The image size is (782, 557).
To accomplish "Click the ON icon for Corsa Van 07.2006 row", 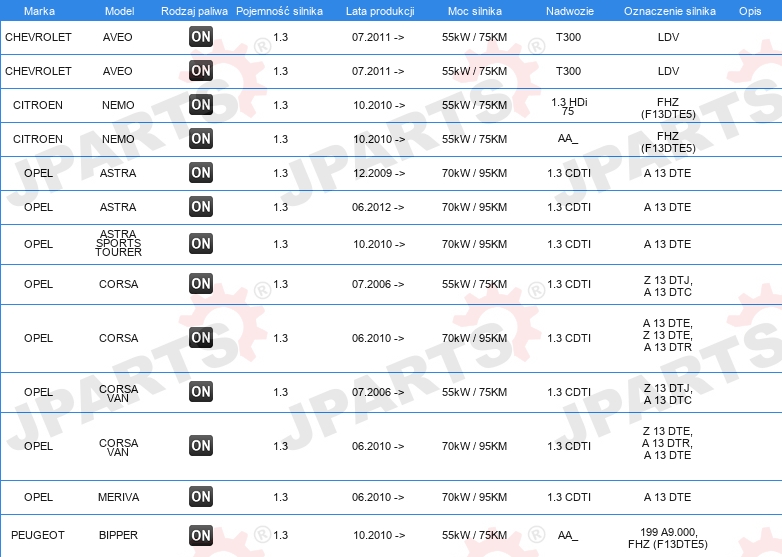I will (x=201, y=392).
